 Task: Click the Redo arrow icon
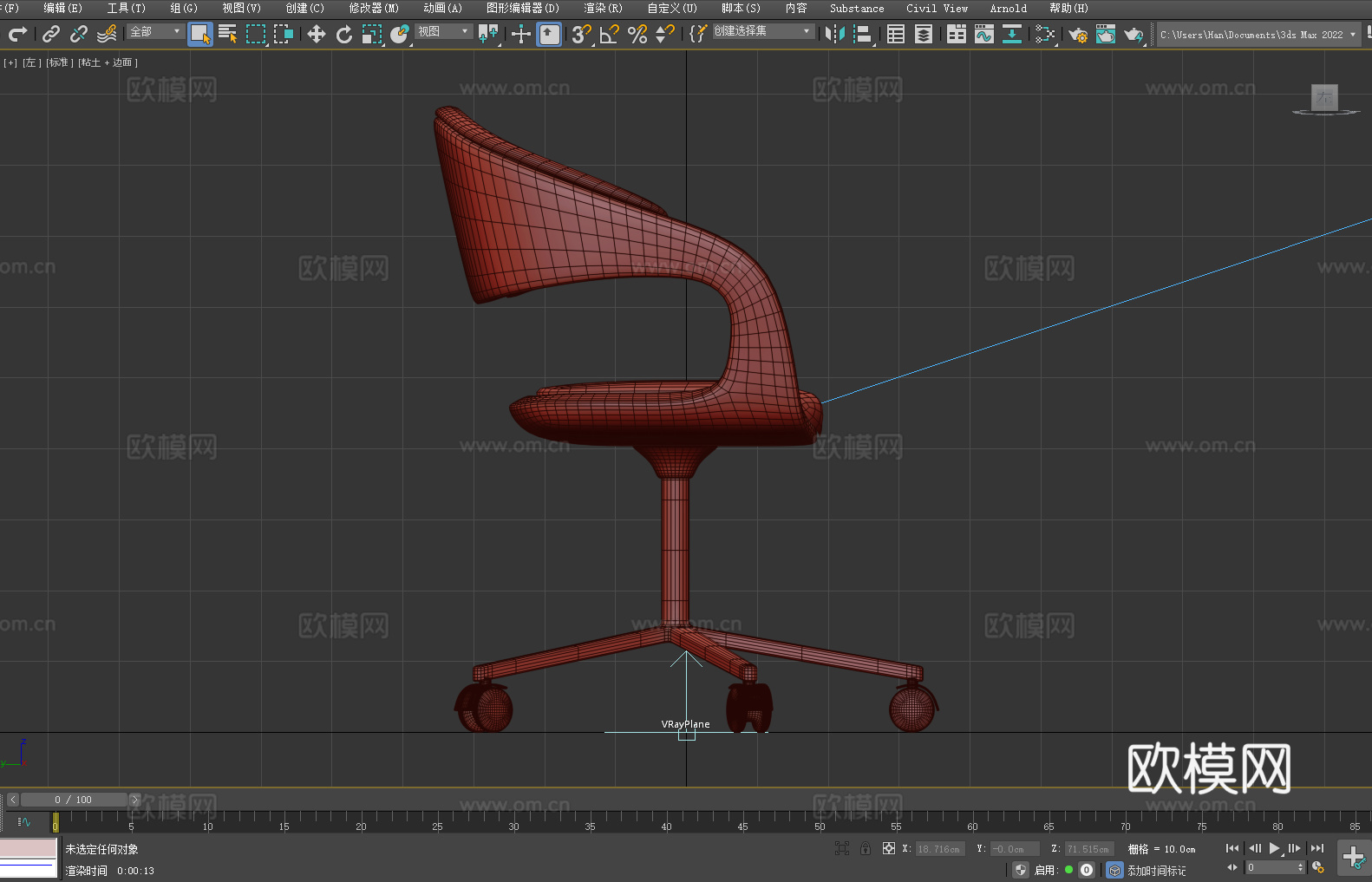(x=17, y=34)
